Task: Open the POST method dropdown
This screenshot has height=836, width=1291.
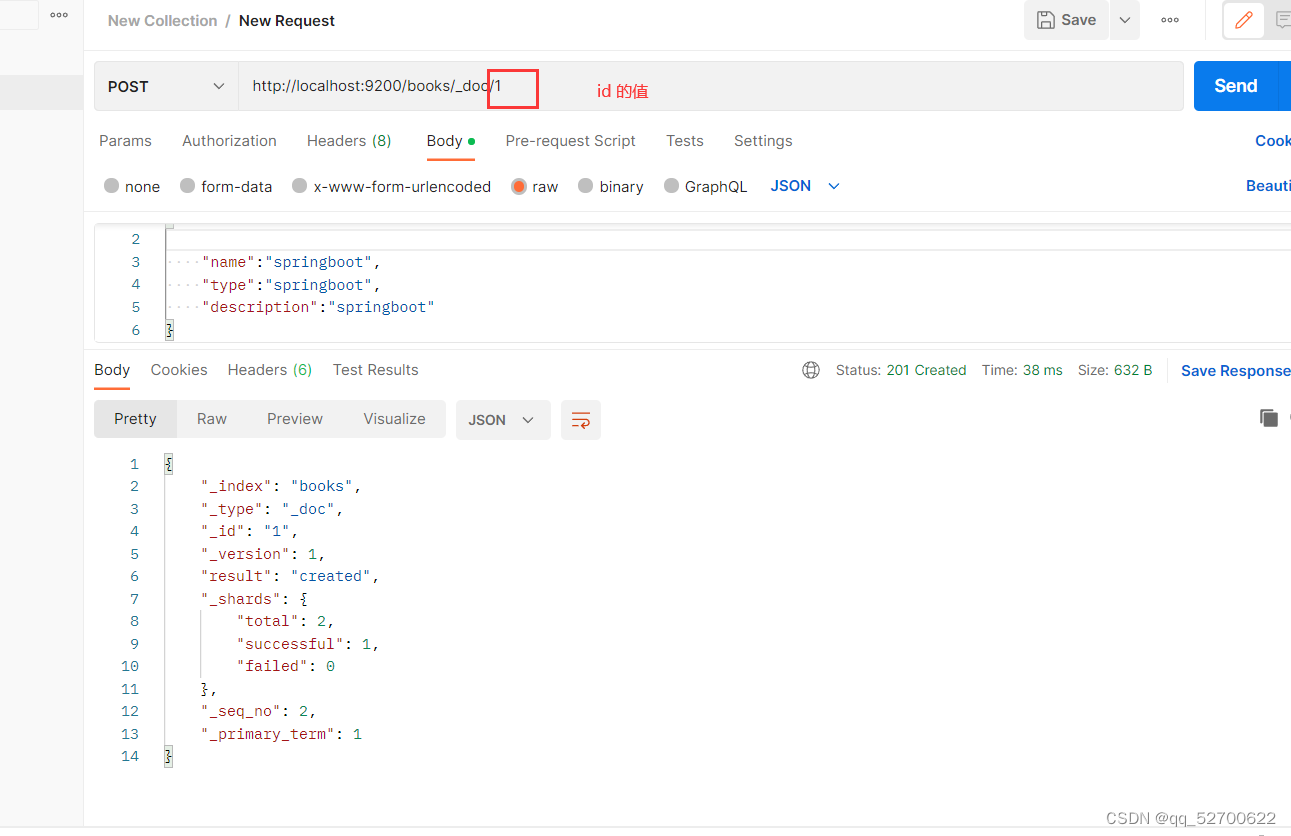Action: pos(166,86)
